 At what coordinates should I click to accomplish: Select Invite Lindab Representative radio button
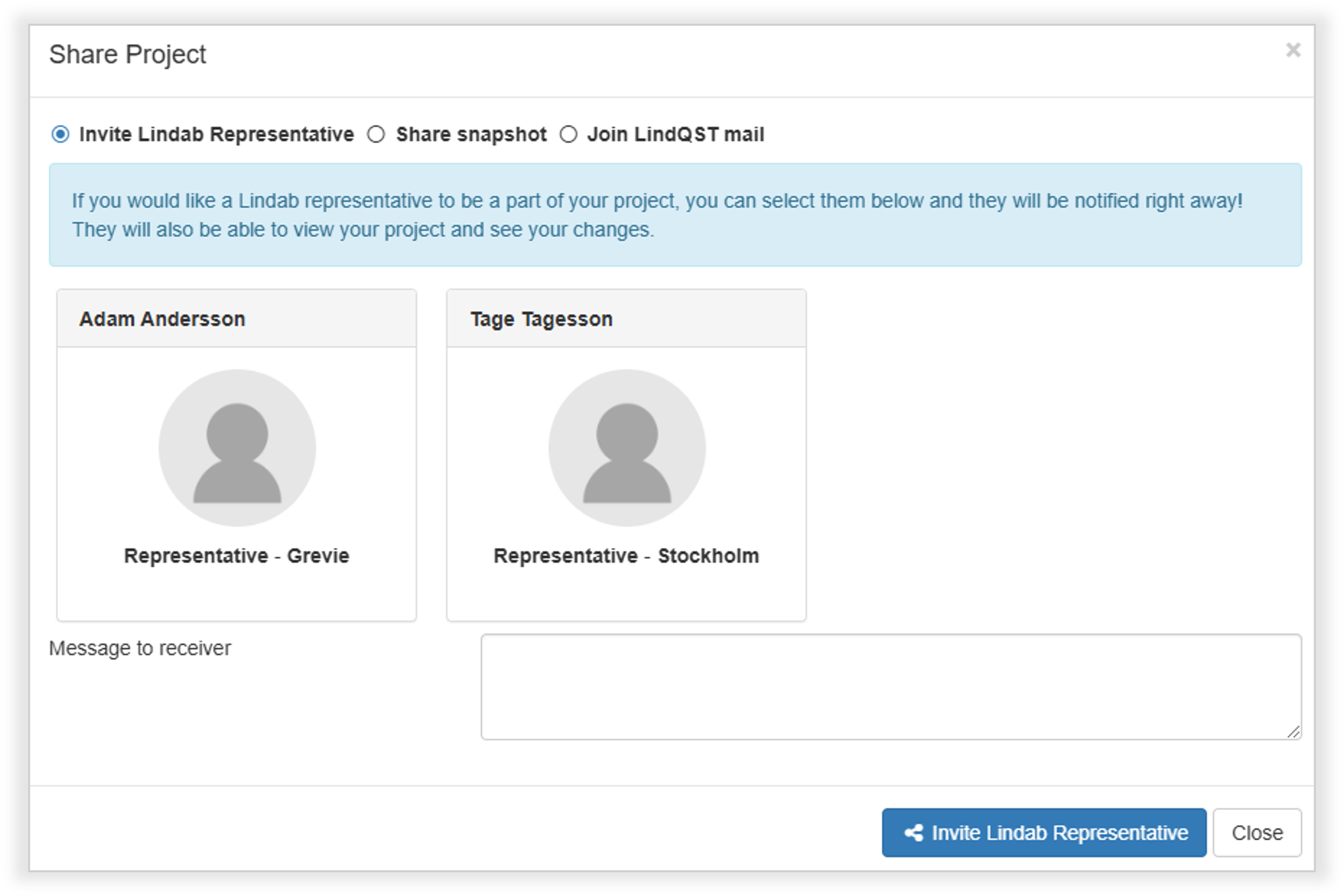pyautogui.click(x=60, y=134)
